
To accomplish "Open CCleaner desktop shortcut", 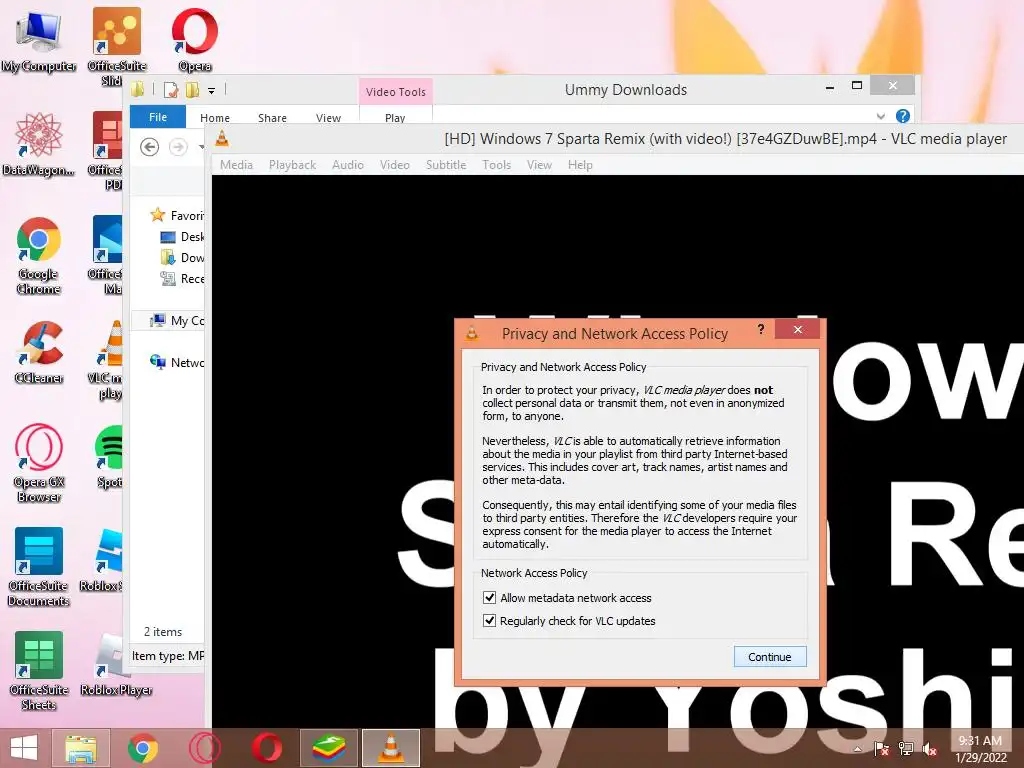I will pos(39,352).
